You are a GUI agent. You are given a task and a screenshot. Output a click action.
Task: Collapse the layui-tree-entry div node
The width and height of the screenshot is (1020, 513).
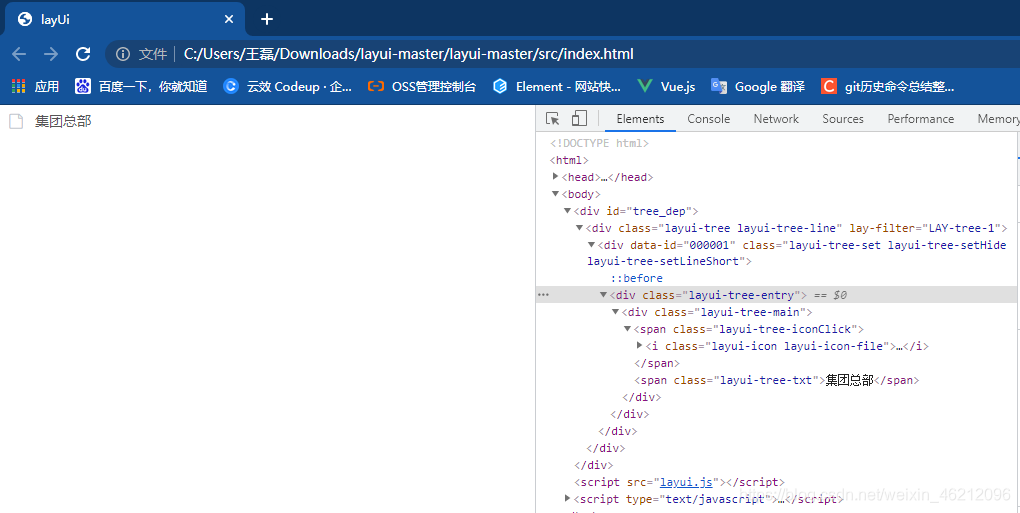603,295
